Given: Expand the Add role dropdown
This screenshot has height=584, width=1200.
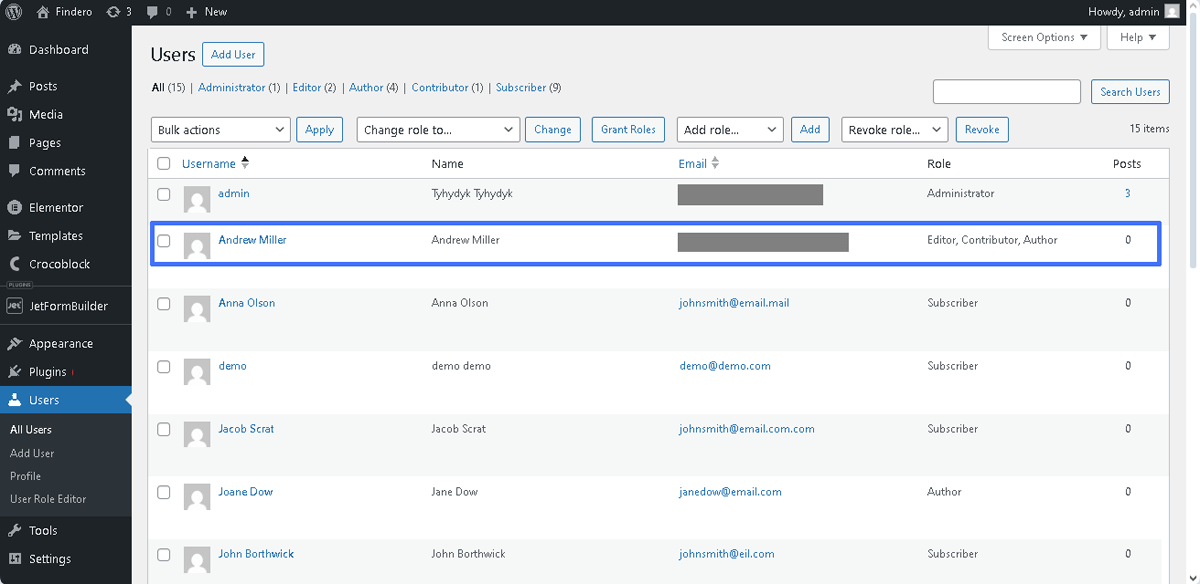Looking at the screenshot, I should 727,129.
